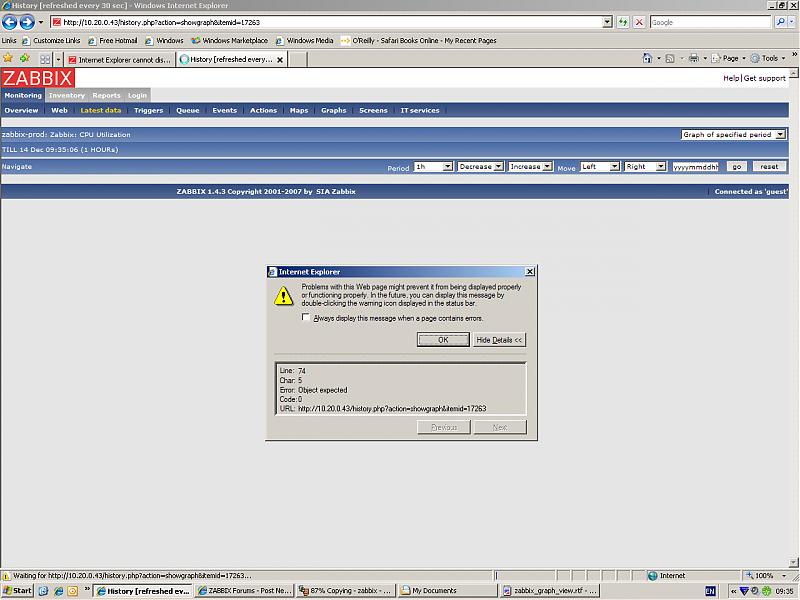Open ZABBIX Forums taskbar window
Screen dimensions: 800x600
[x=244, y=591]
